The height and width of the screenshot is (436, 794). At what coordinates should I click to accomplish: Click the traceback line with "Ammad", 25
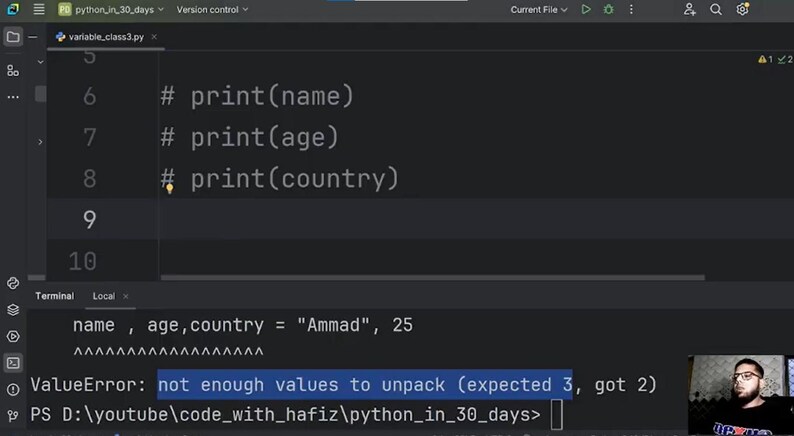click(x=243, y=325)
